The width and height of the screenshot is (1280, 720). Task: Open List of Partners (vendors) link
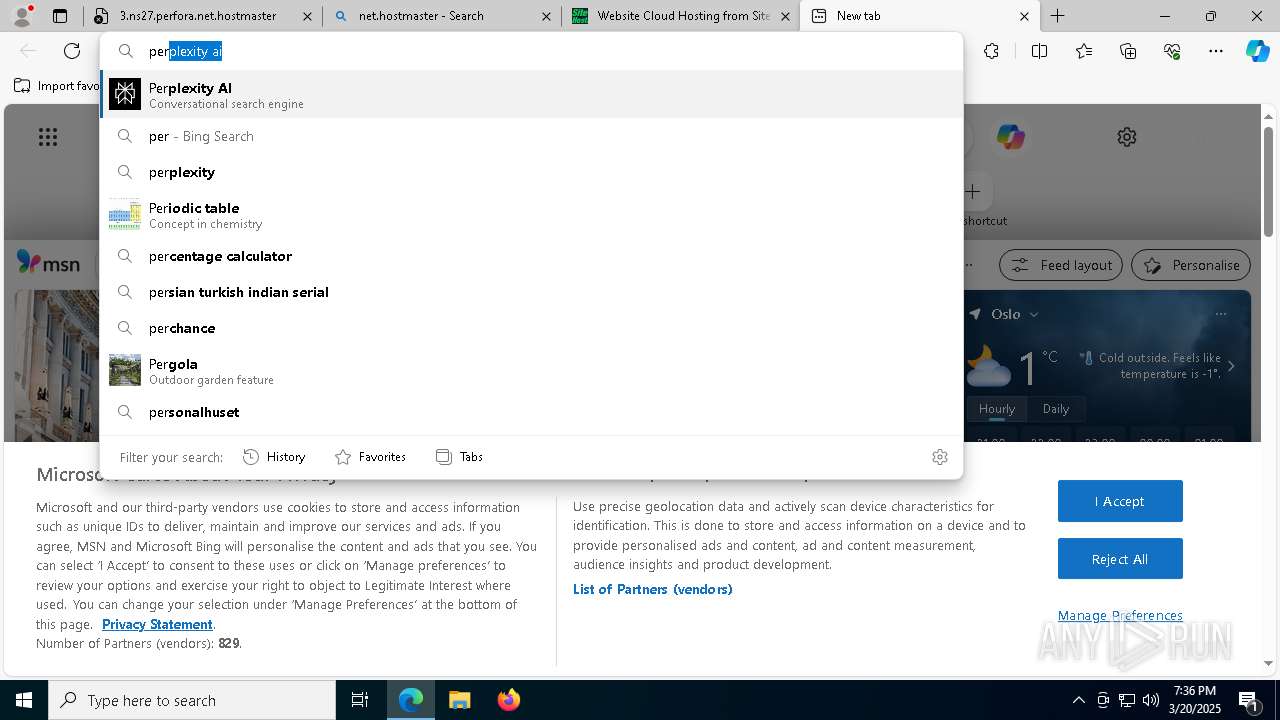click(652, 589)
